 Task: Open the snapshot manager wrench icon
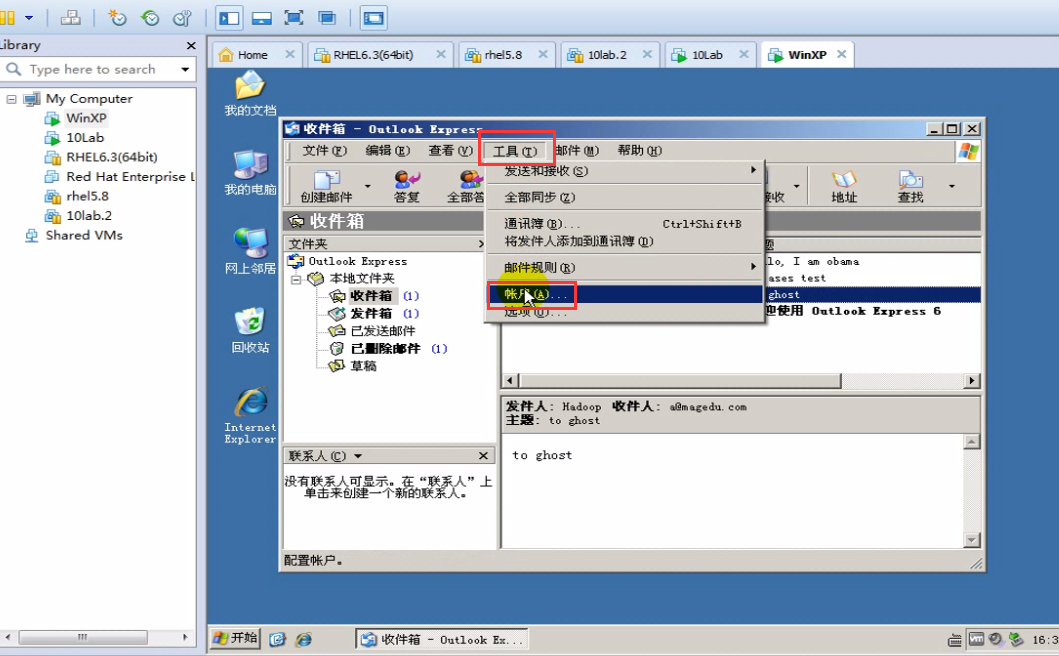coord(182,18)
